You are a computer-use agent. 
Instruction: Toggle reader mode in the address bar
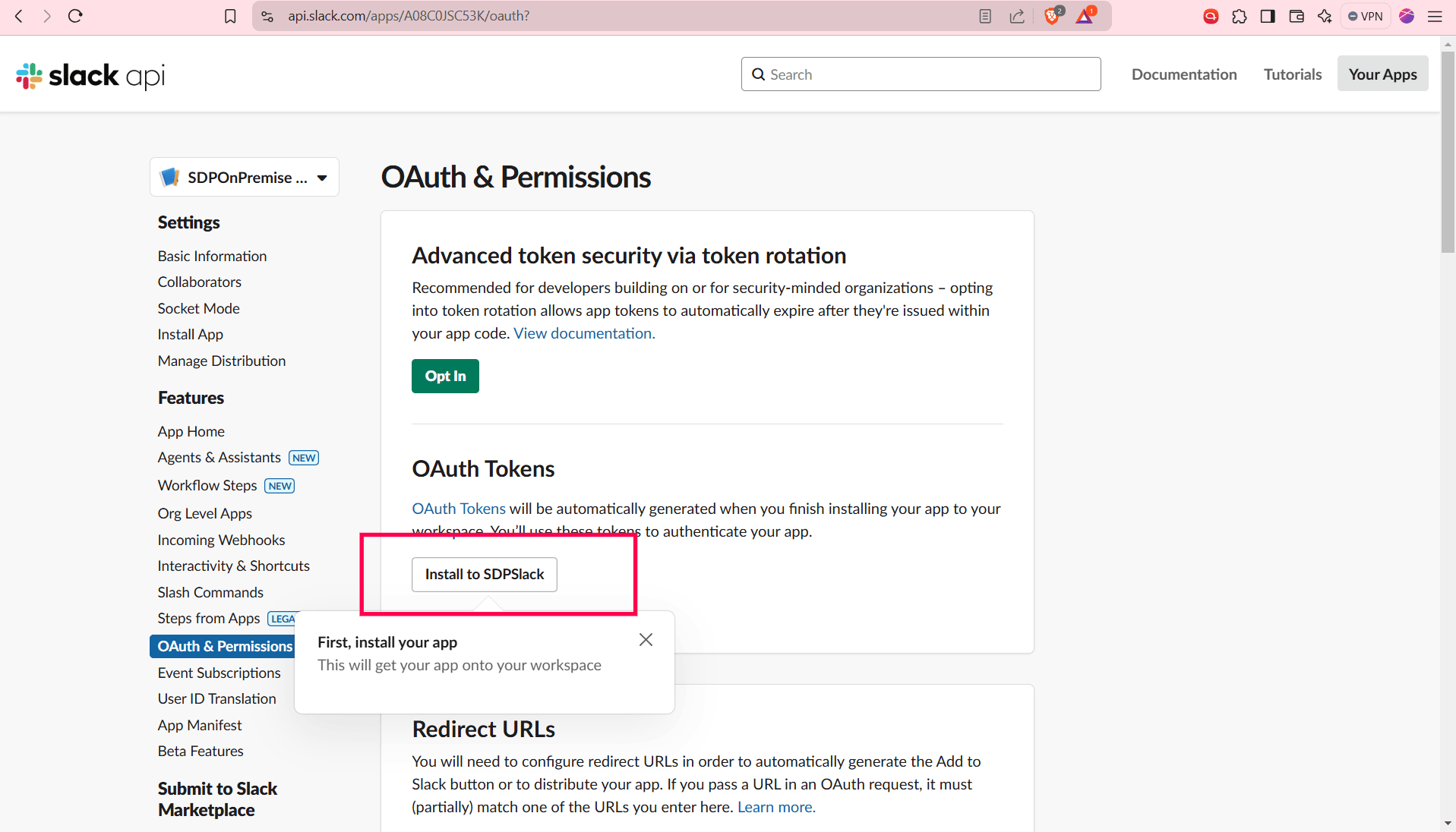click(985, 16)
